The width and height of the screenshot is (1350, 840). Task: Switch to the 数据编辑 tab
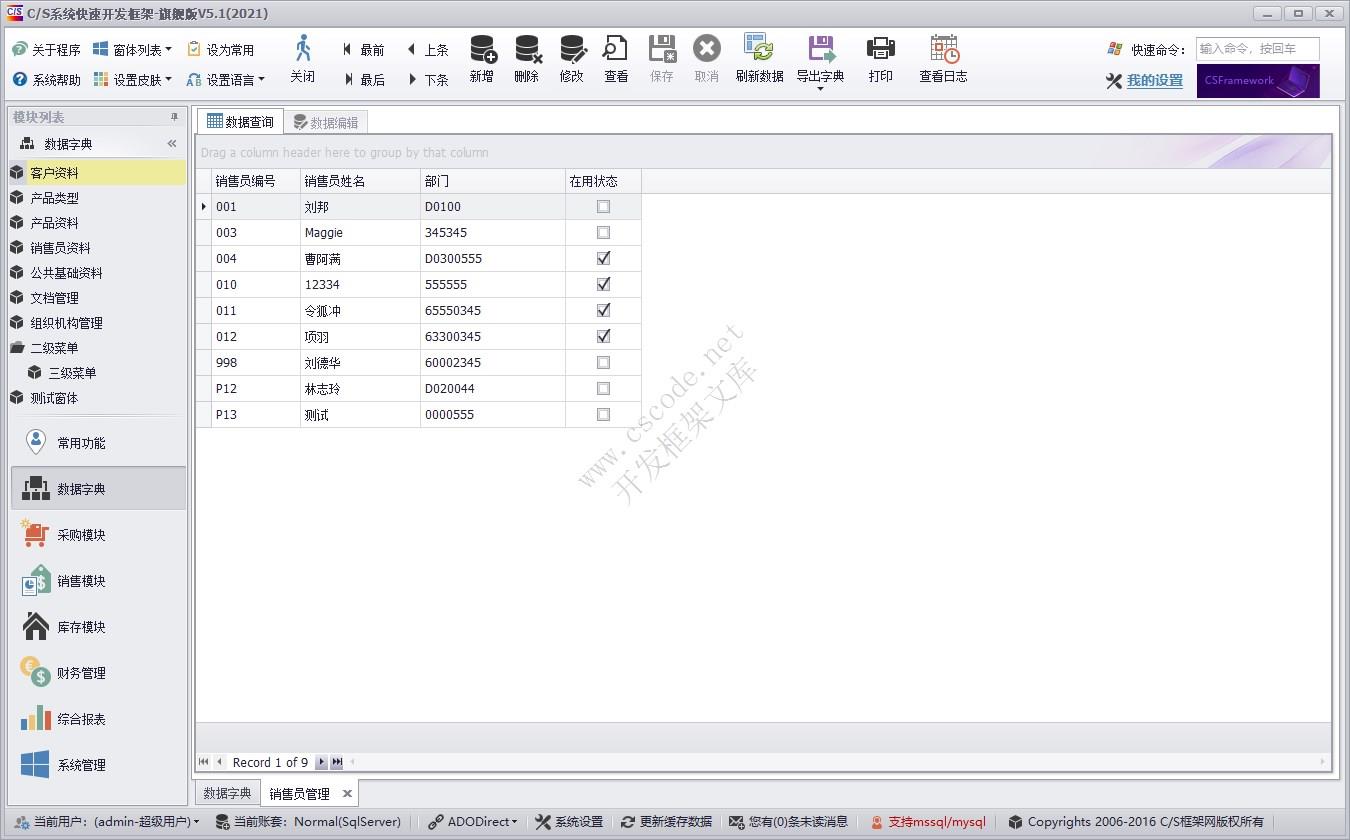pyautogui.click(x=327, y=121)
